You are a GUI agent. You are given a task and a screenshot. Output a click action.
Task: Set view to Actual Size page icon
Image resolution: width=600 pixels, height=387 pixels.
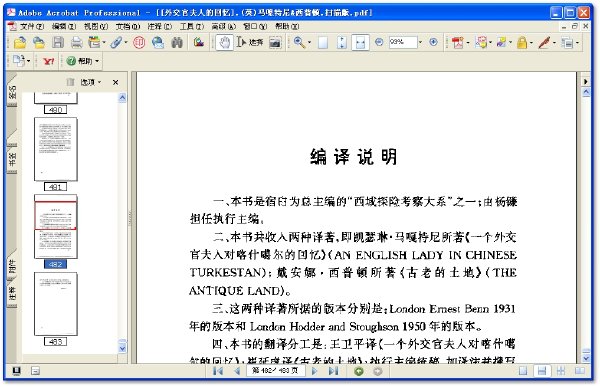pos(323,42)
